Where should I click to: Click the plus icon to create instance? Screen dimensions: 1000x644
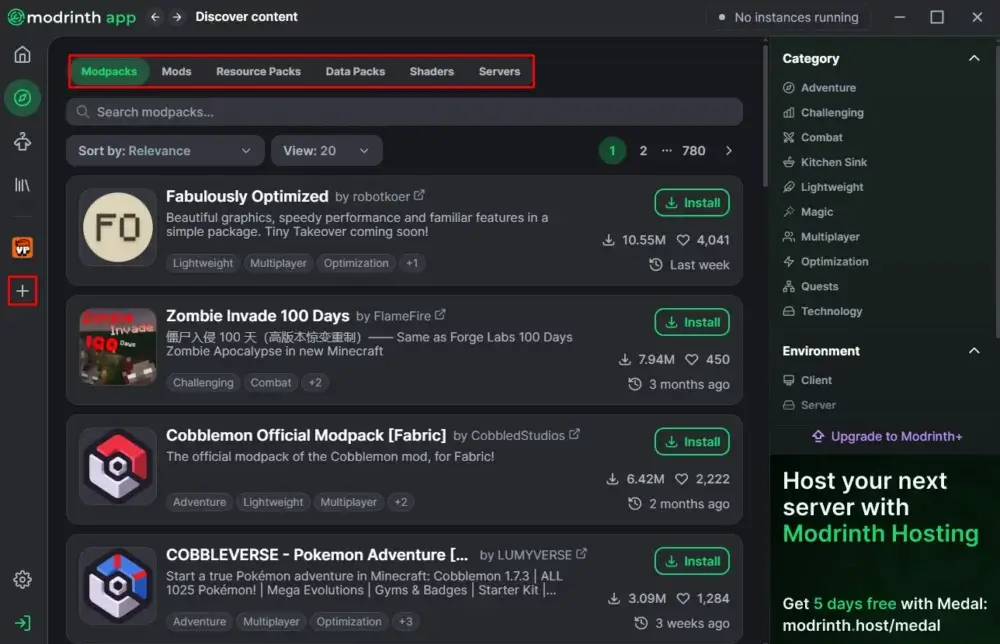[x=22, y=291]
